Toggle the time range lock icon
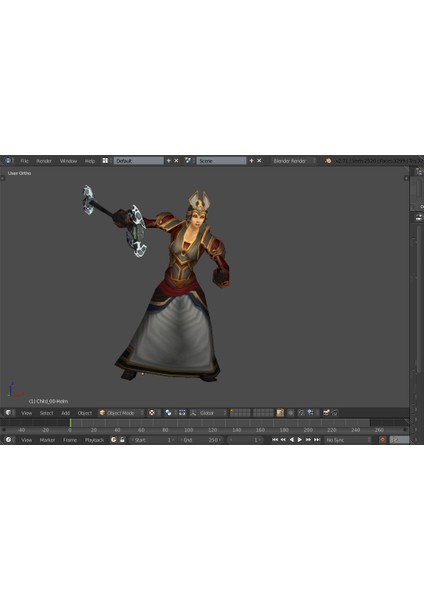 click(122, 440)
